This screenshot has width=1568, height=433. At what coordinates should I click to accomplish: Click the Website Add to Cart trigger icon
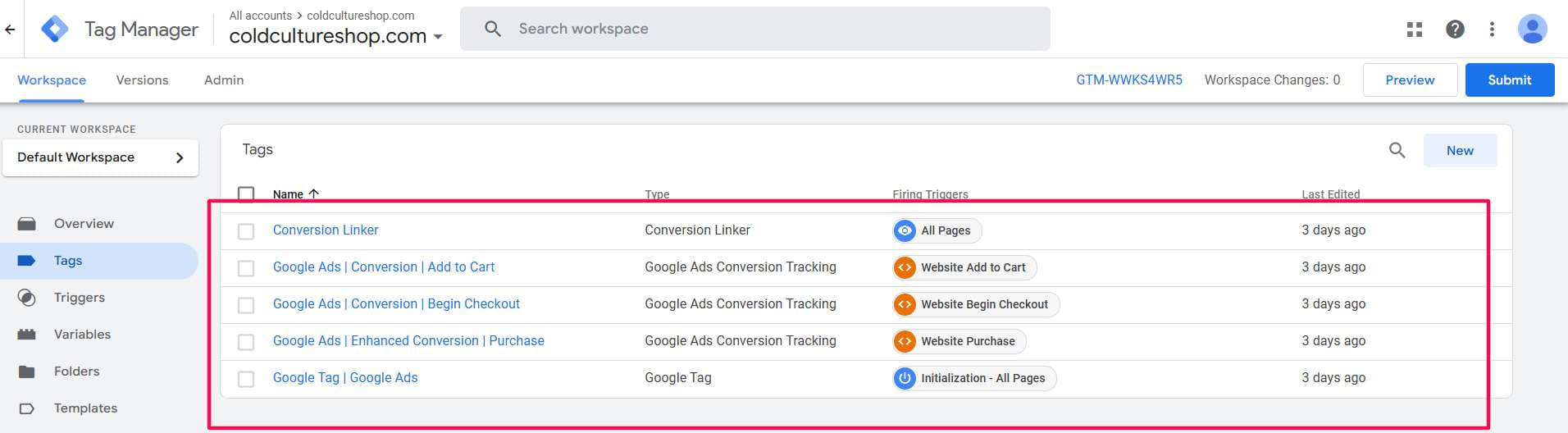coord(905,267)
